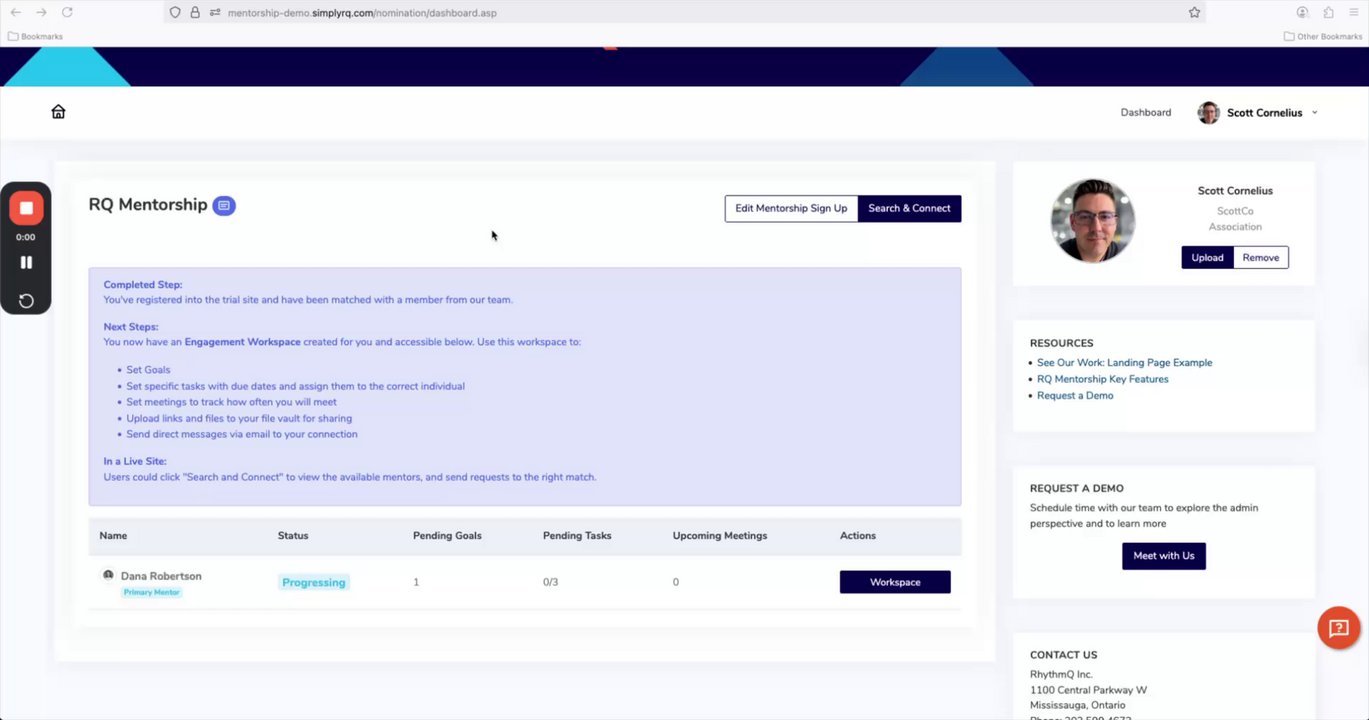Click the home icon in site header
The image size is (1369, 720).
click(x=58, y=112)
